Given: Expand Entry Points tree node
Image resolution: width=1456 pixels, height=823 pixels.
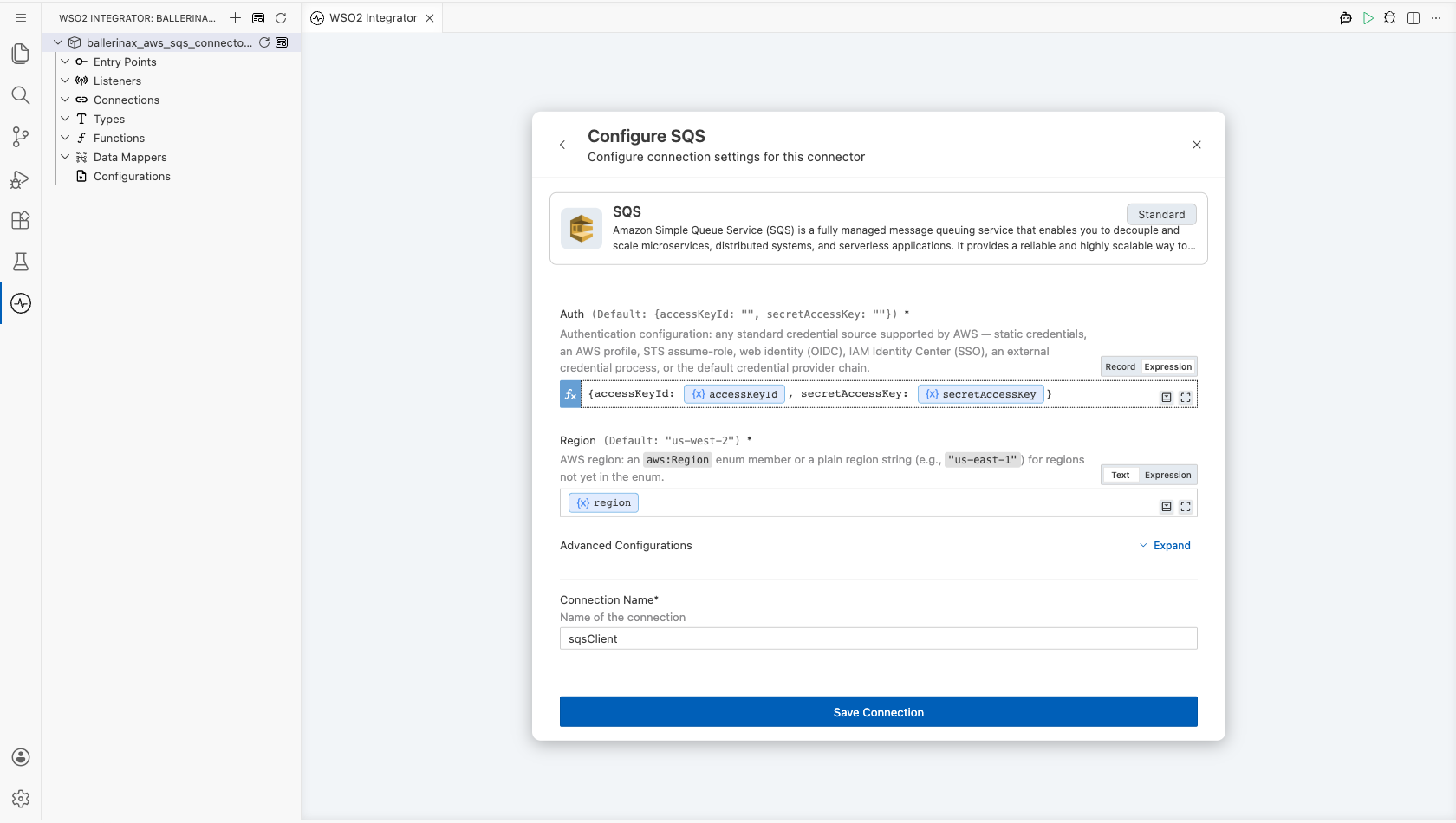Looking at the screenshot, I should (65, 62).
